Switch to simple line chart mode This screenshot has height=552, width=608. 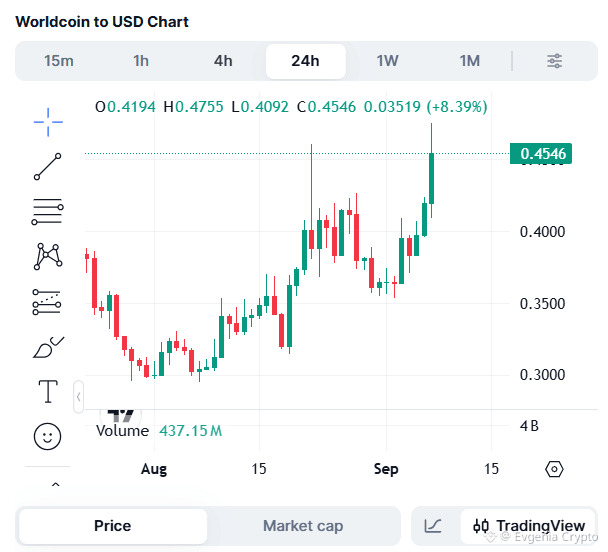pyautogui.click(x=433, y=526)
